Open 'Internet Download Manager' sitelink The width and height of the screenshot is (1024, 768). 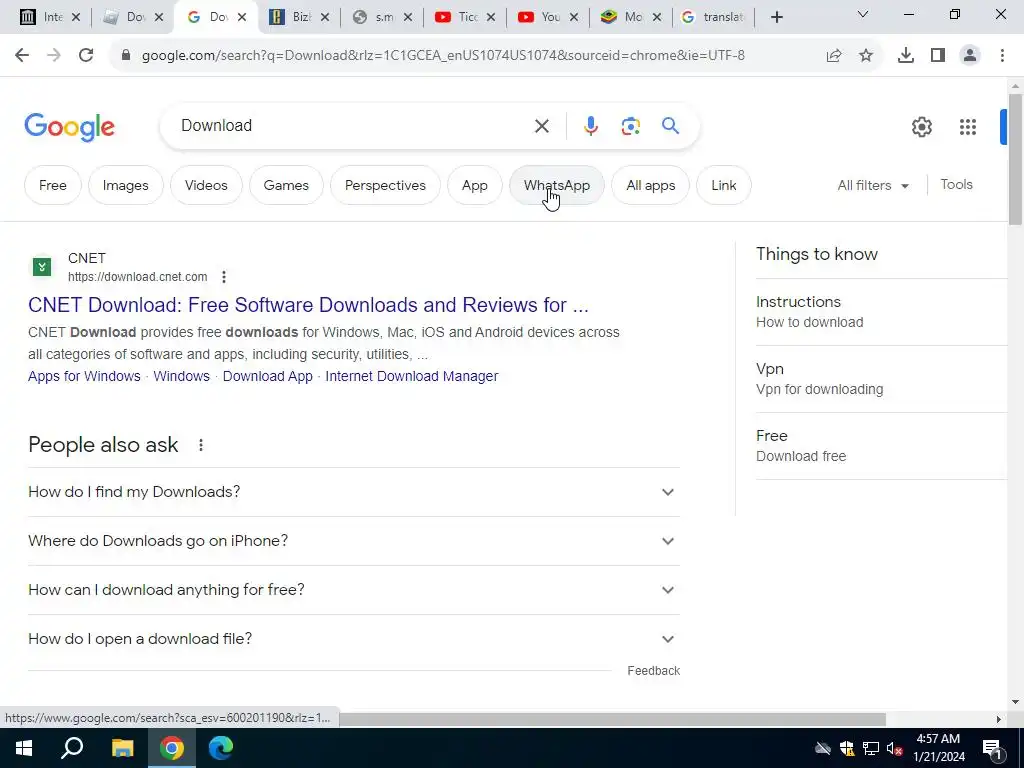click(x=411, y=377)
